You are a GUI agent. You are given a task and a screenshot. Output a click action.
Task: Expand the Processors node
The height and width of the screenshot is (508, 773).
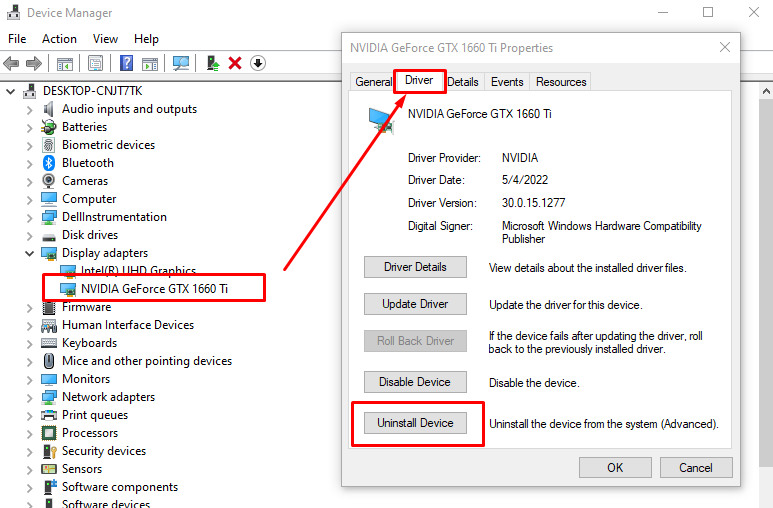point(30,434)
